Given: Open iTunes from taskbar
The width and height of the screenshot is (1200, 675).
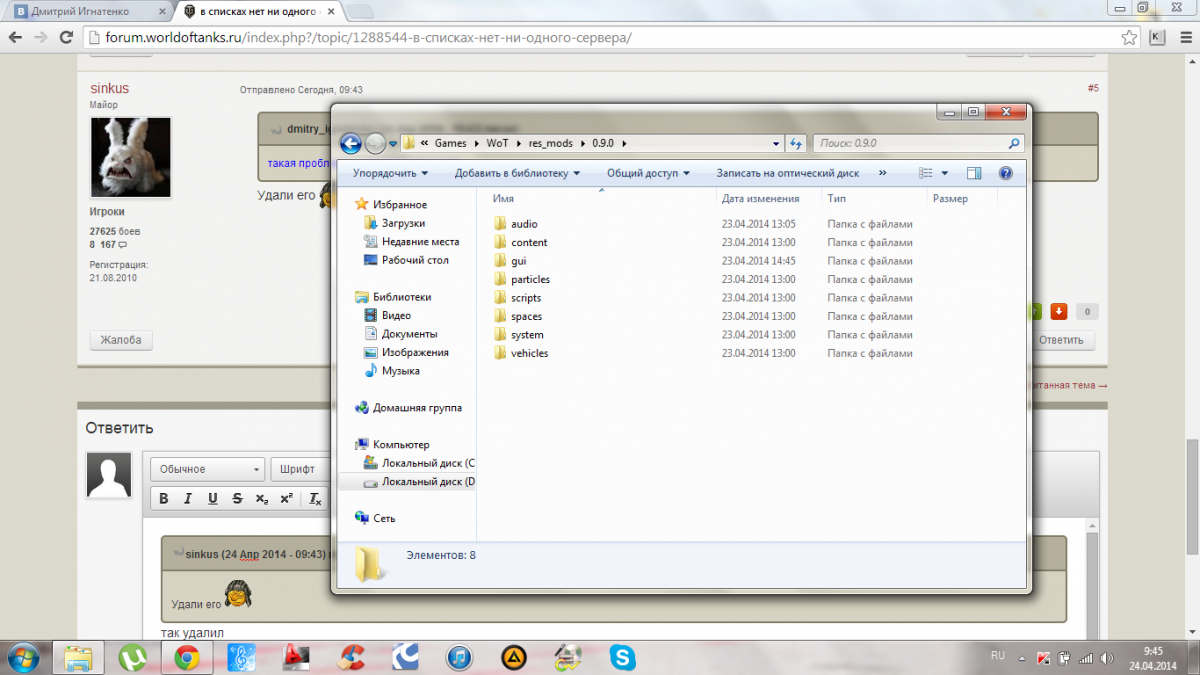Looking at the screenshot, I should tap(459, 657).
